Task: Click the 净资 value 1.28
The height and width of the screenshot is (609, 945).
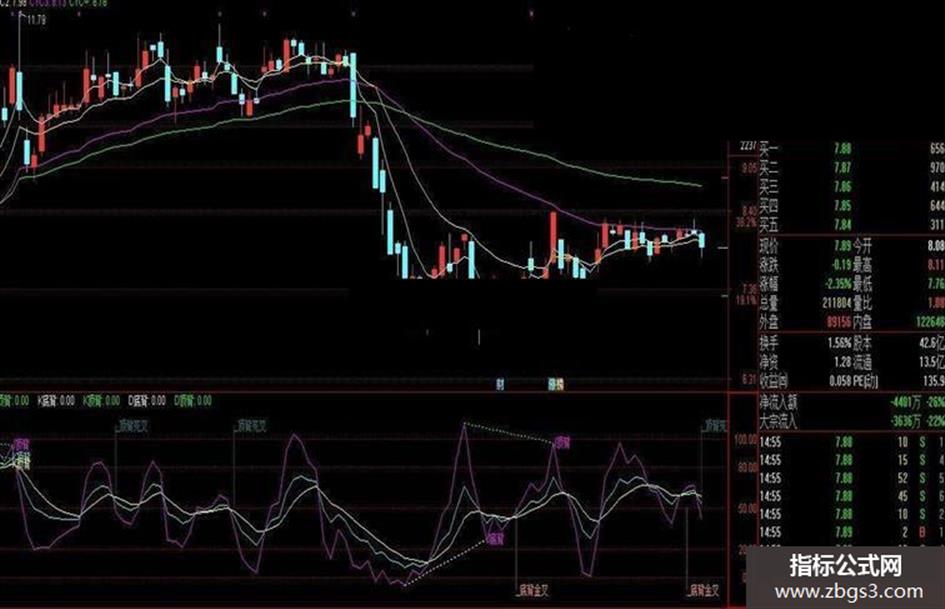Action: coord(843,362)
